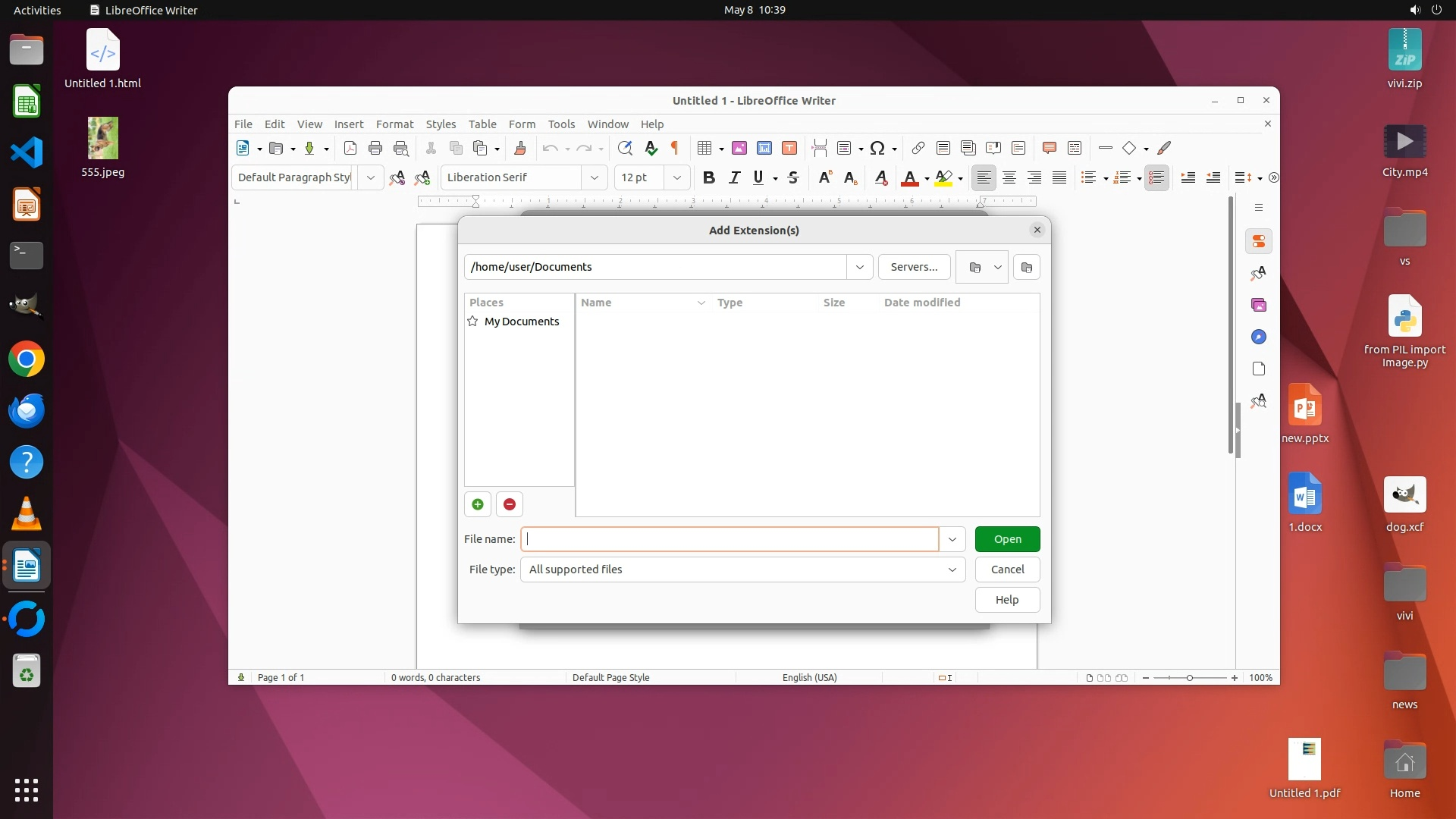Click the File name input field
The image size is (1456, 819).
[730, 539]
